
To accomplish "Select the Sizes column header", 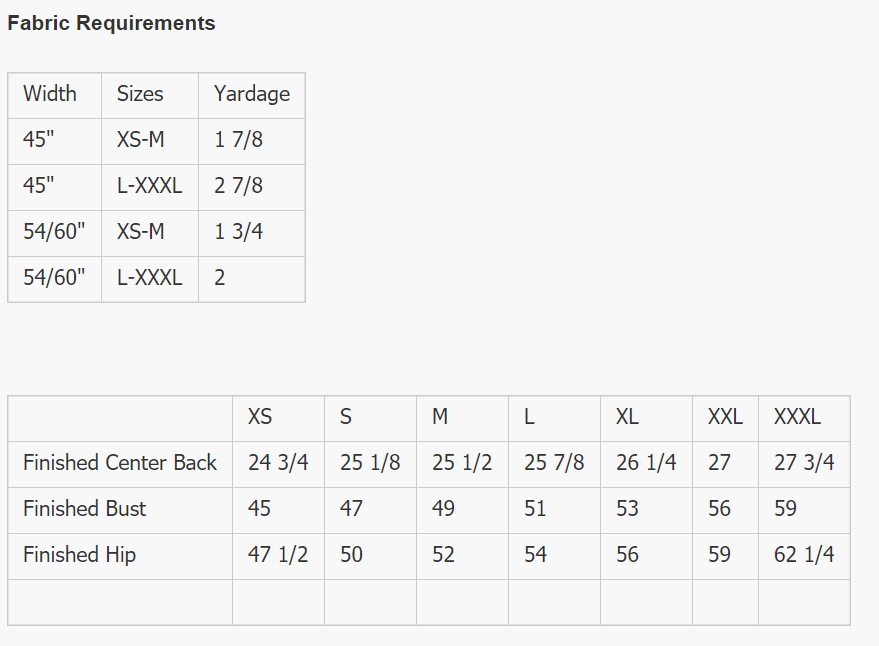I will [x=150, y=95].
